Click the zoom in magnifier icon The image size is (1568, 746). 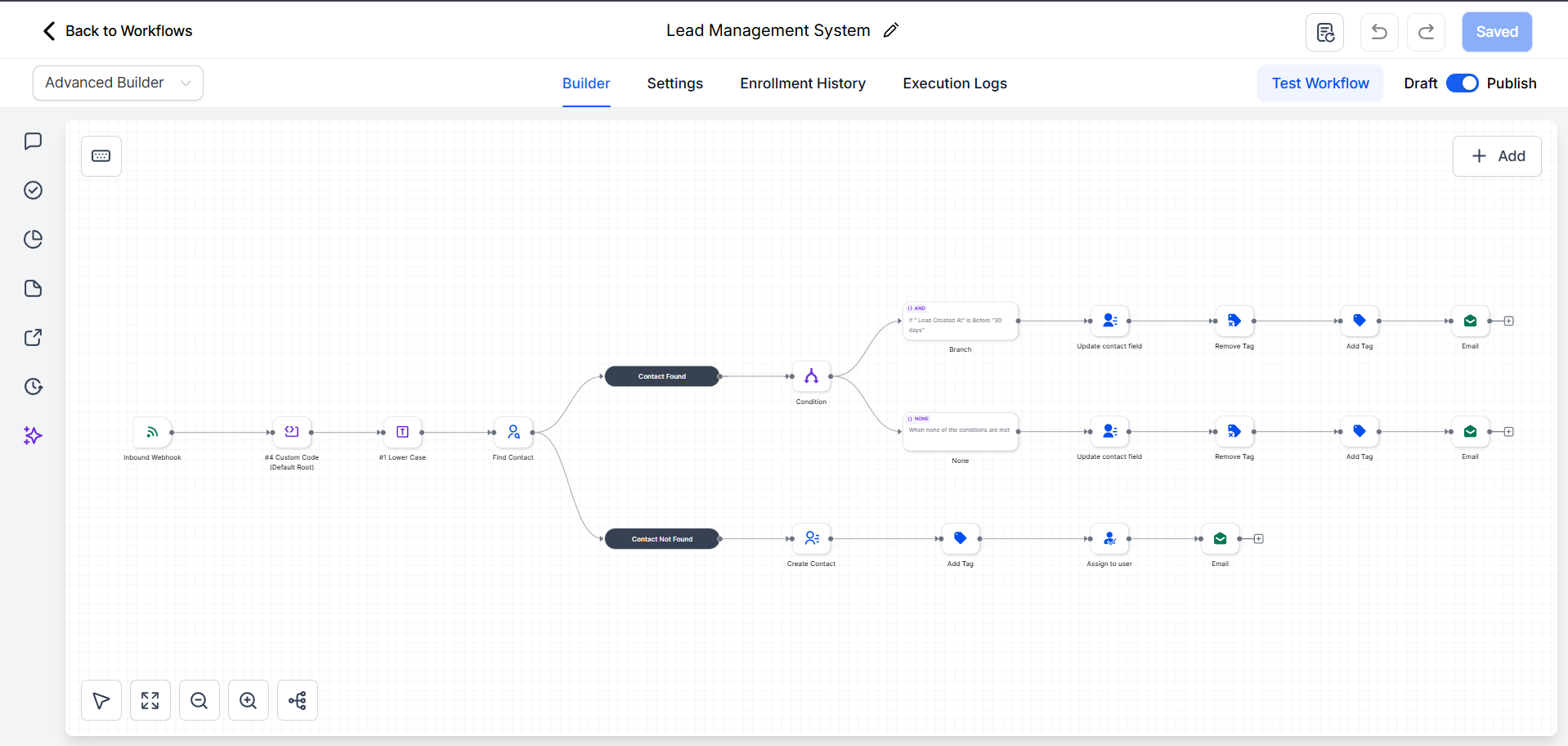tap(249, 700)
